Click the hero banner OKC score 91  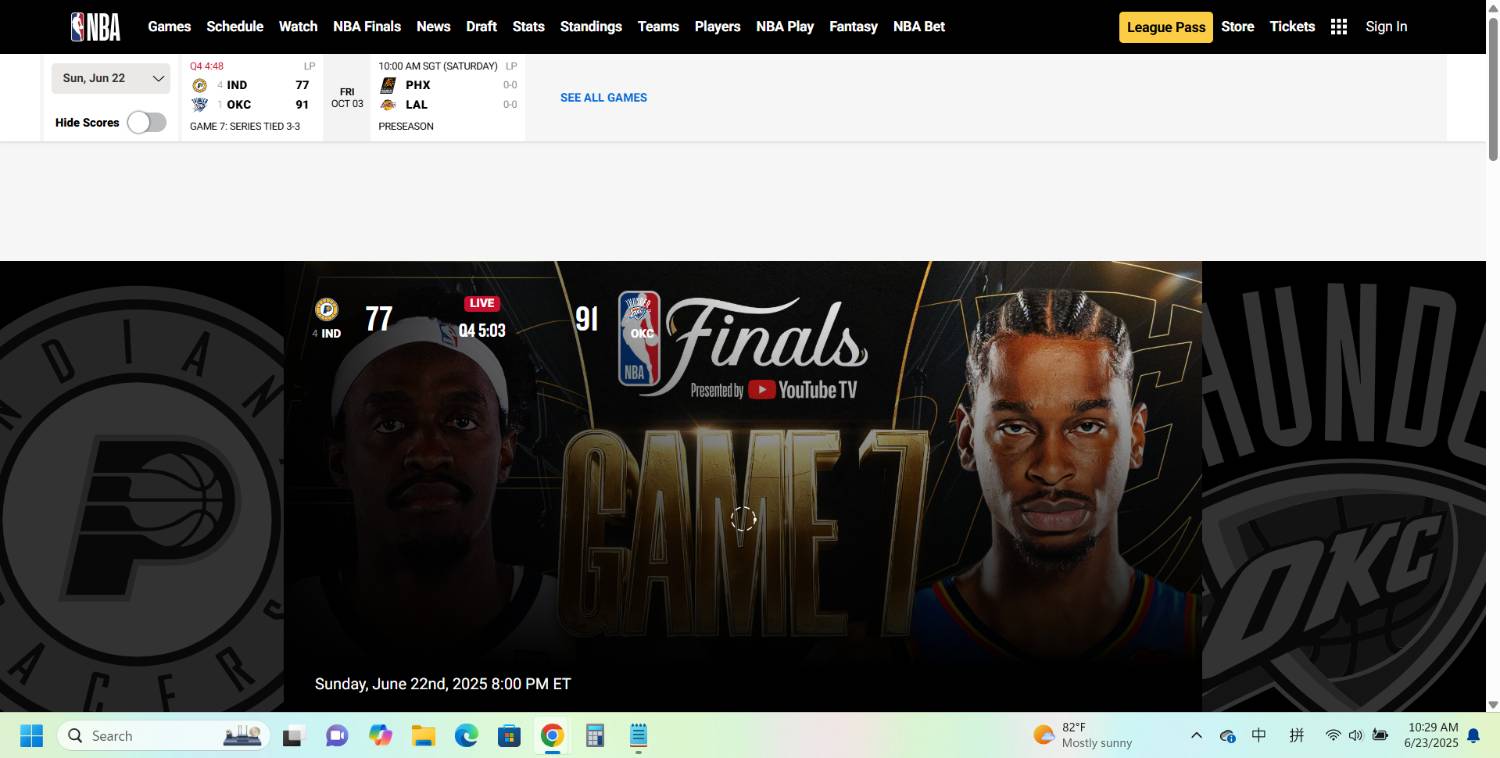click(x=587, y=319)
